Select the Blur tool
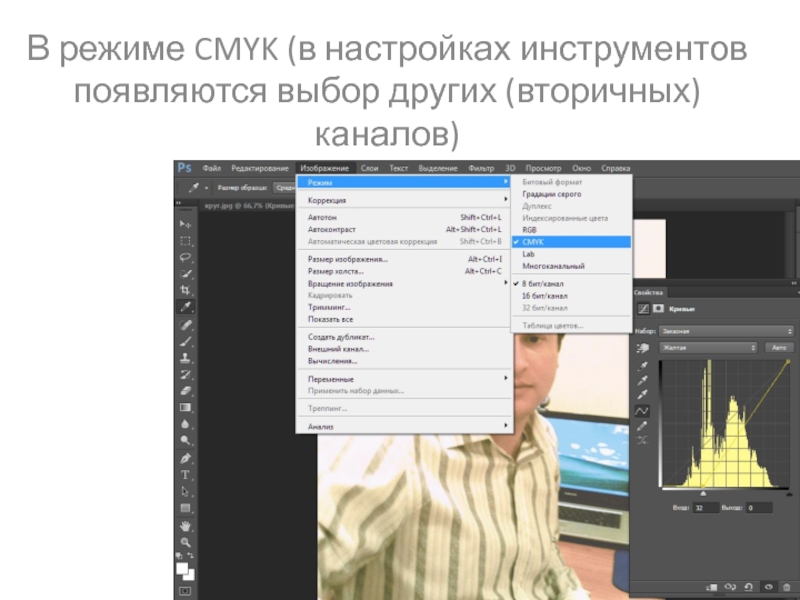 click(185, 424)
